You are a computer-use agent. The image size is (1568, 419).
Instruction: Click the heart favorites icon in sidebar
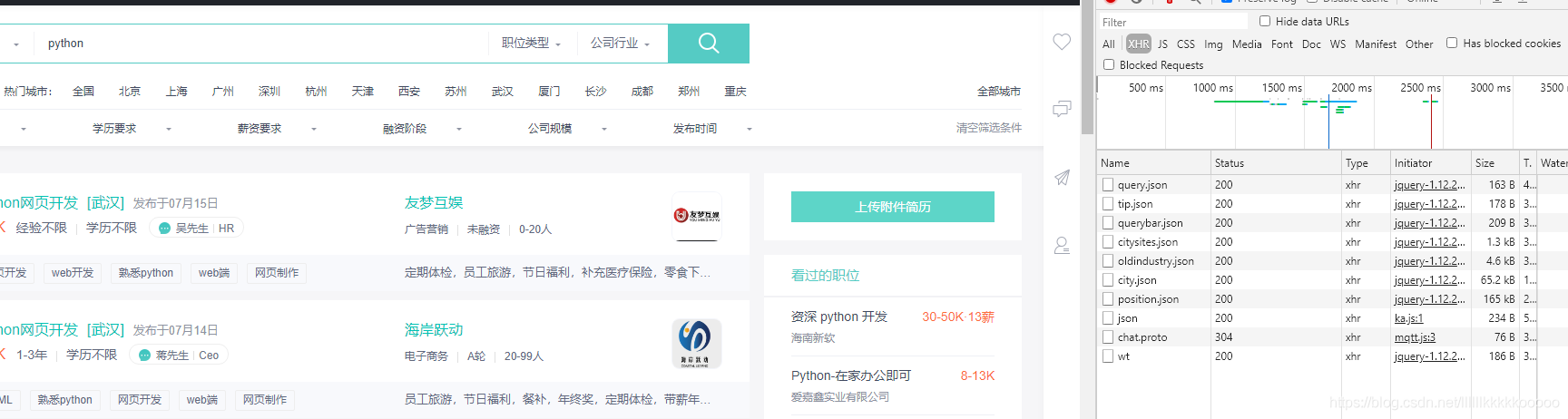[1062, 42]
